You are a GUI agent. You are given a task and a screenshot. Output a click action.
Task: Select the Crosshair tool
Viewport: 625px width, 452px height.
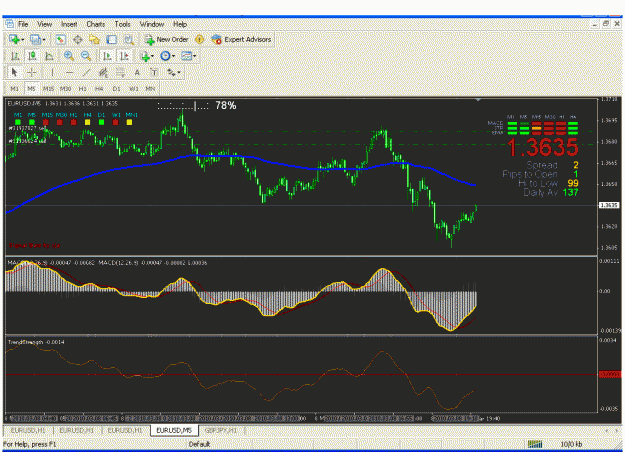(31, 73)
